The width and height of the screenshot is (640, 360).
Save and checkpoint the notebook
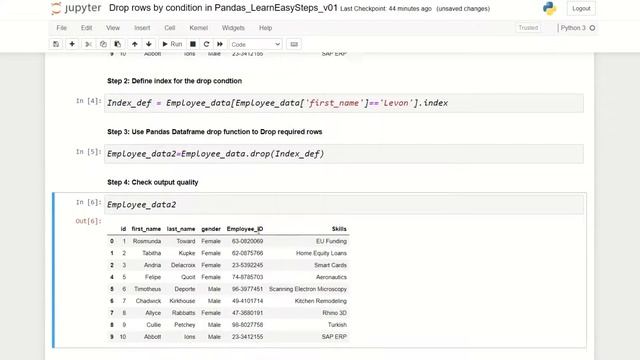[x=56, y=44]
